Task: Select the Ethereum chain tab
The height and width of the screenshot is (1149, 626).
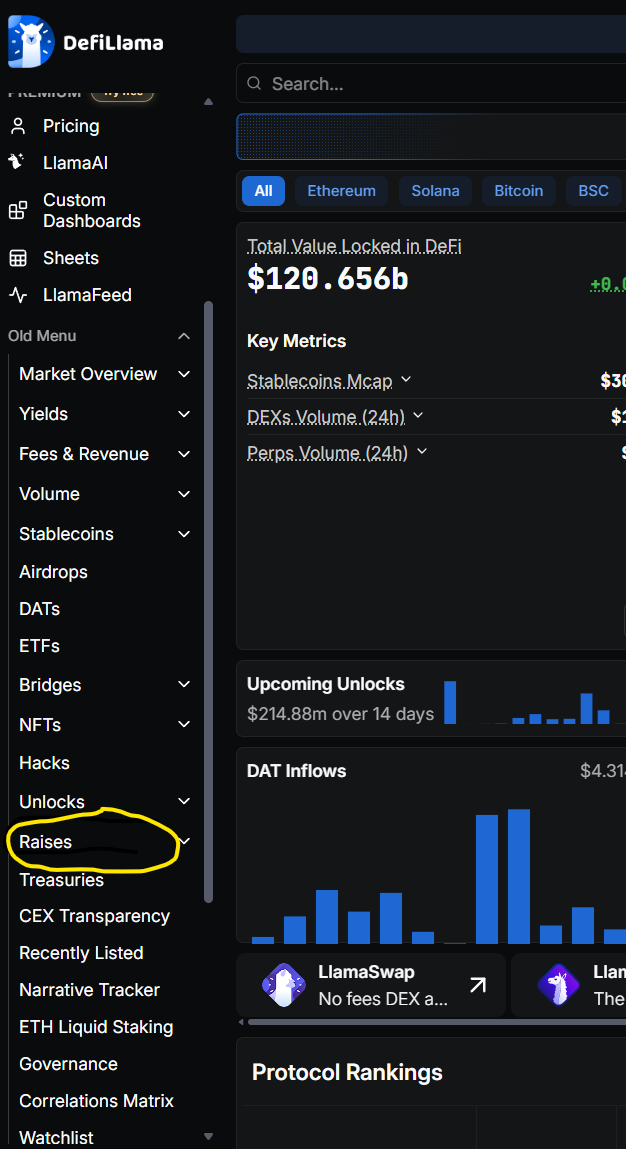Action: pyautogui.click(x=342, y=191)
